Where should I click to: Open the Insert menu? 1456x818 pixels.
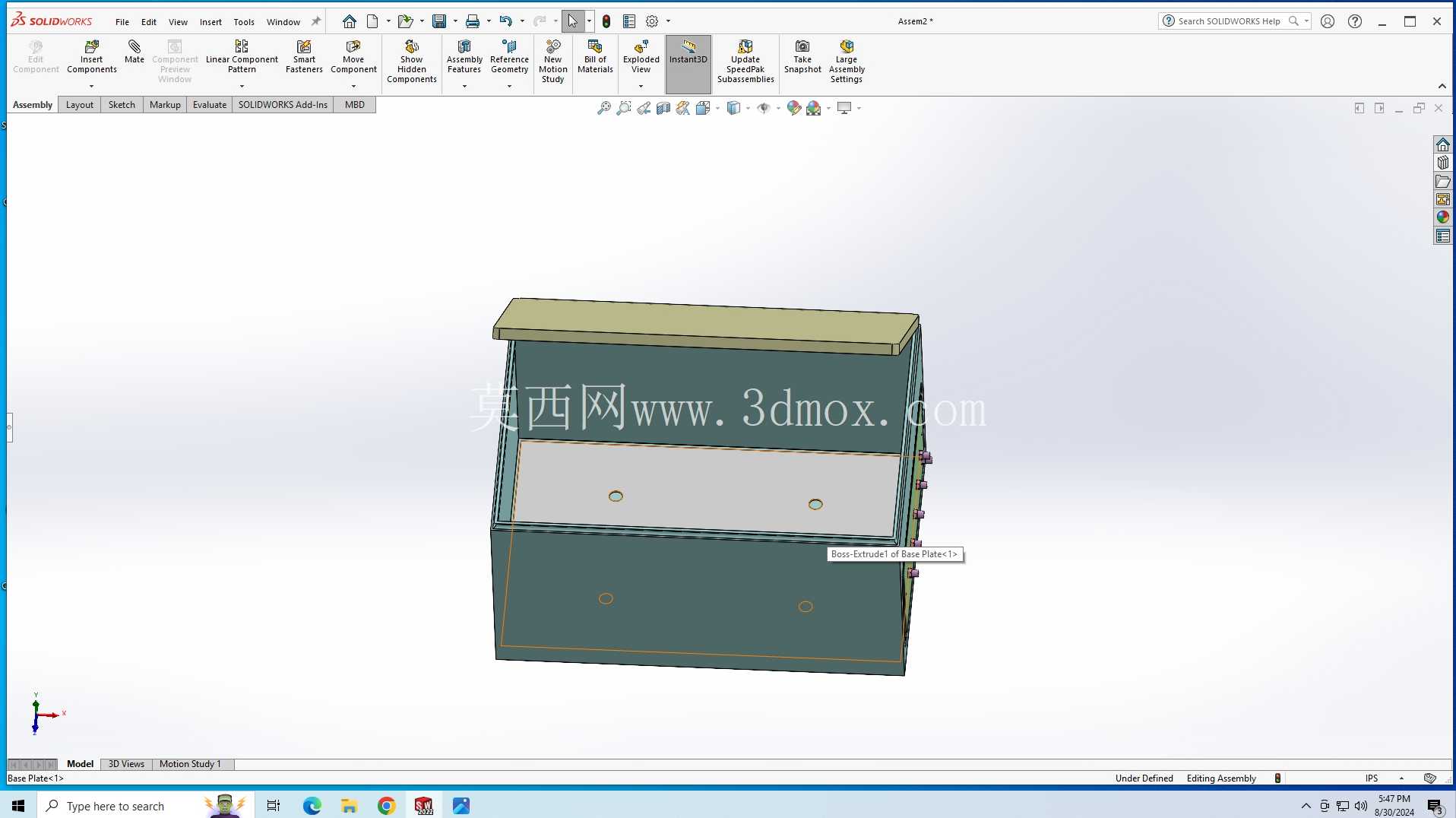tap(210, 22)
